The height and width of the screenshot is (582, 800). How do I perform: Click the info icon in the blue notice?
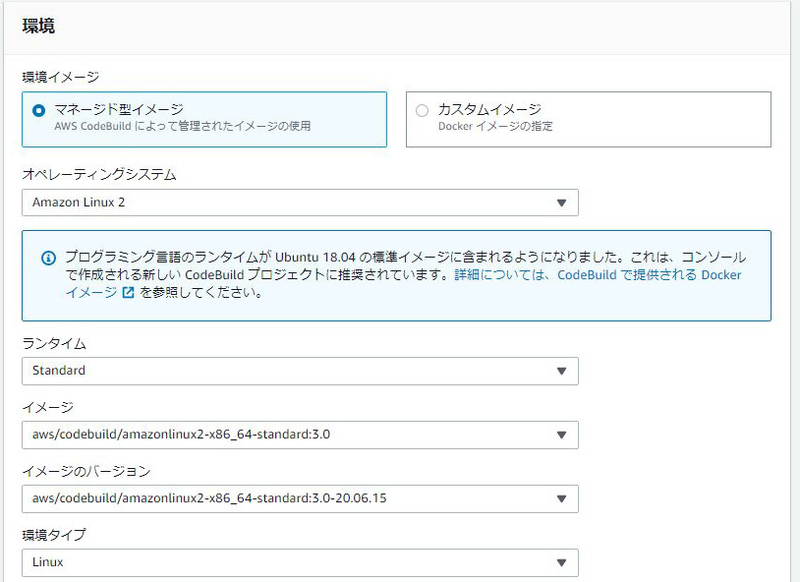point(48,258)
